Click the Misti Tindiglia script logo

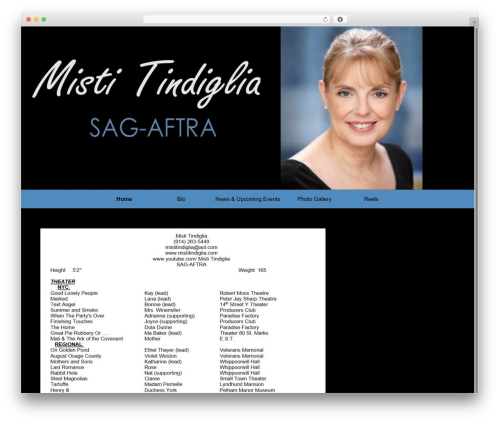click(147, 83)
